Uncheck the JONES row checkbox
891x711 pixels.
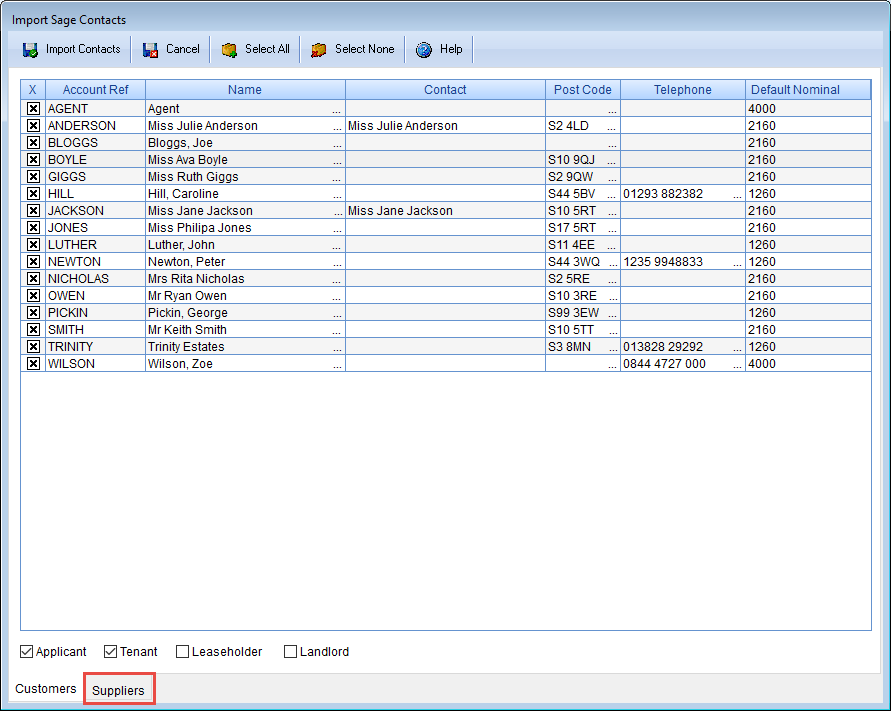(34, 228)
